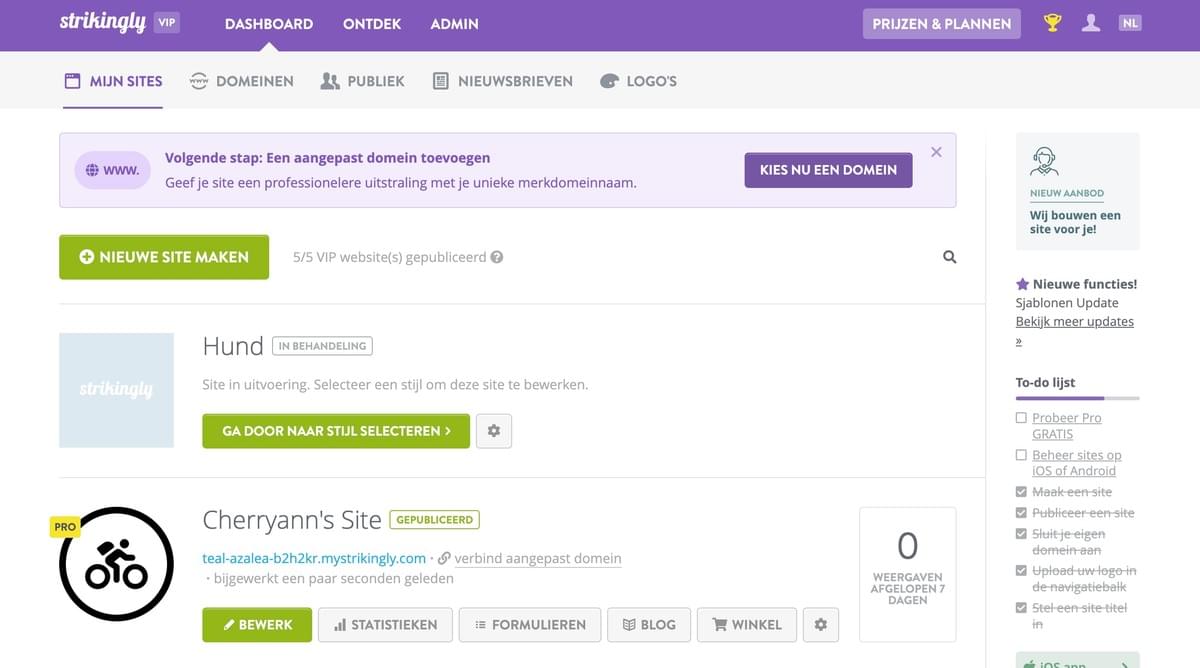The height and width of the screenshot is (668, 1200).
Task: Check the Probeer Pro GRATIS to-do item
Action: 1021,417
